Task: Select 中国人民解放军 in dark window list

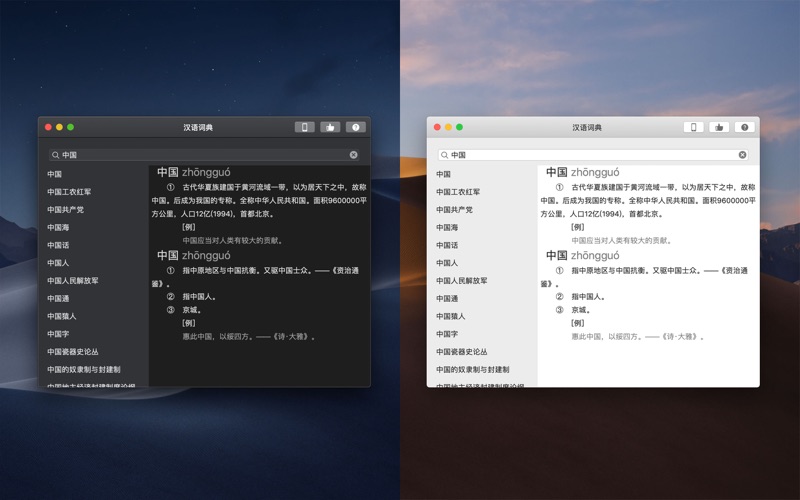Action: 73,281
